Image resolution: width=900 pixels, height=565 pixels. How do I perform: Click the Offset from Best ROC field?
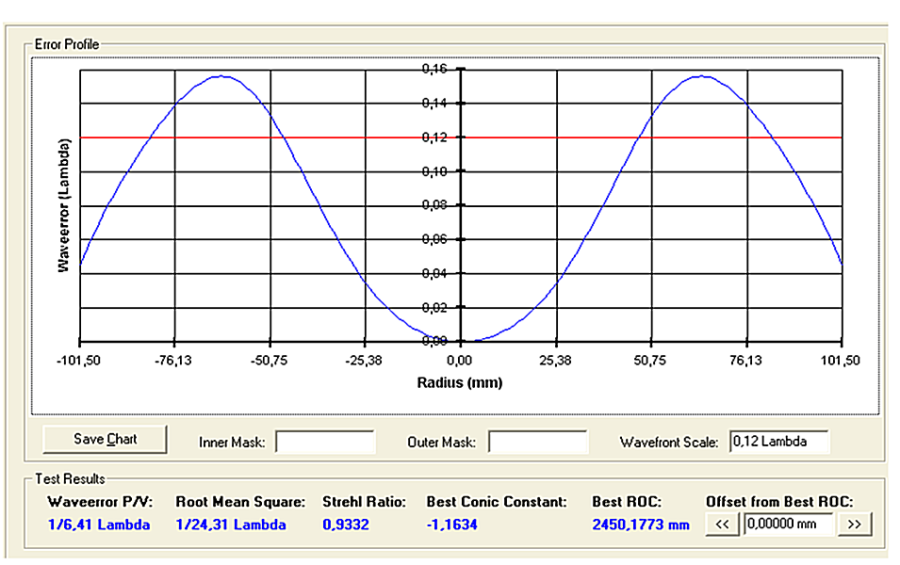[789, 524]
